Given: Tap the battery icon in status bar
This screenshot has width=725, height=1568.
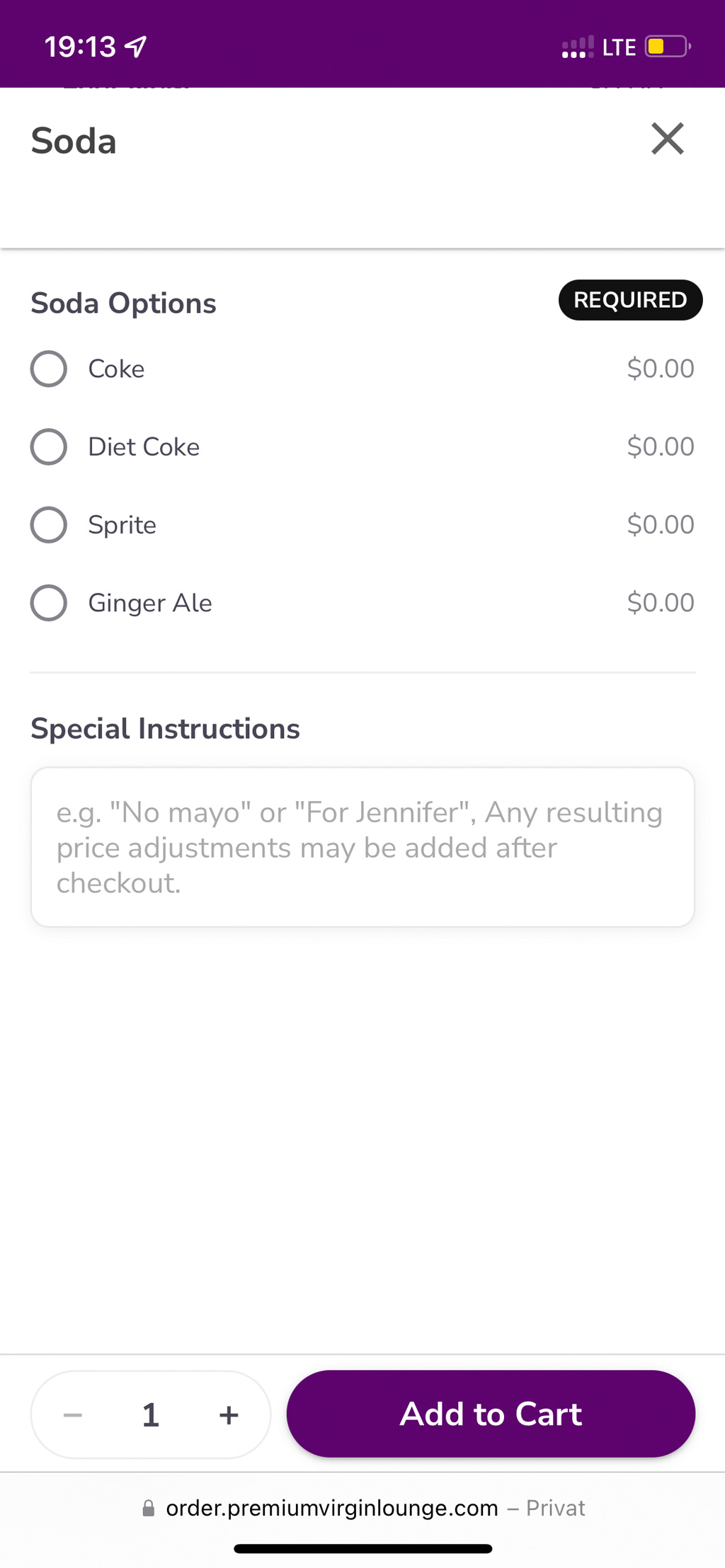Looking at the screenshot, I should 667,47.
